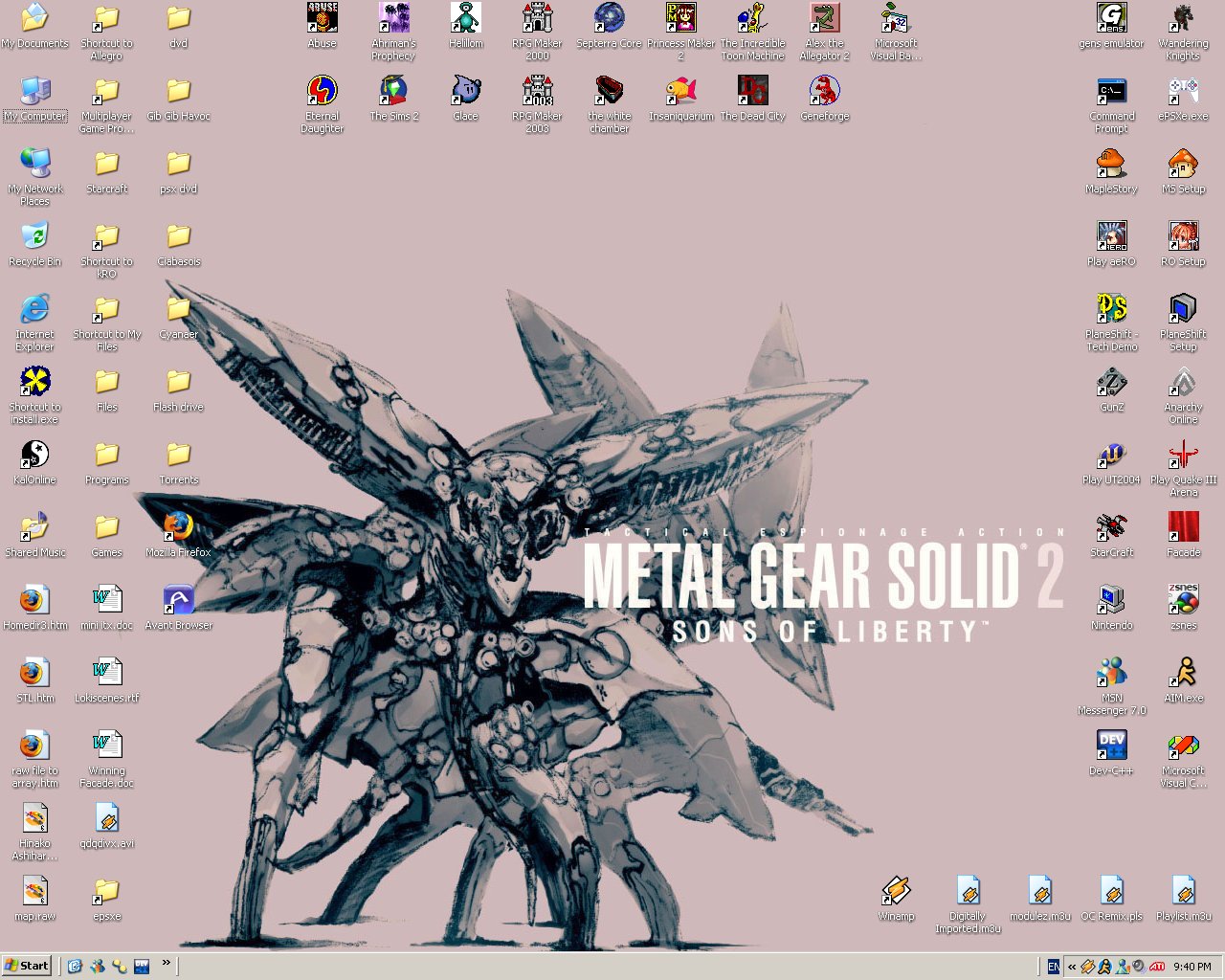Screen dimensions: 1225x980
Task: Launch The Sims 2 desktop icon
Action: tap(393, 92)
